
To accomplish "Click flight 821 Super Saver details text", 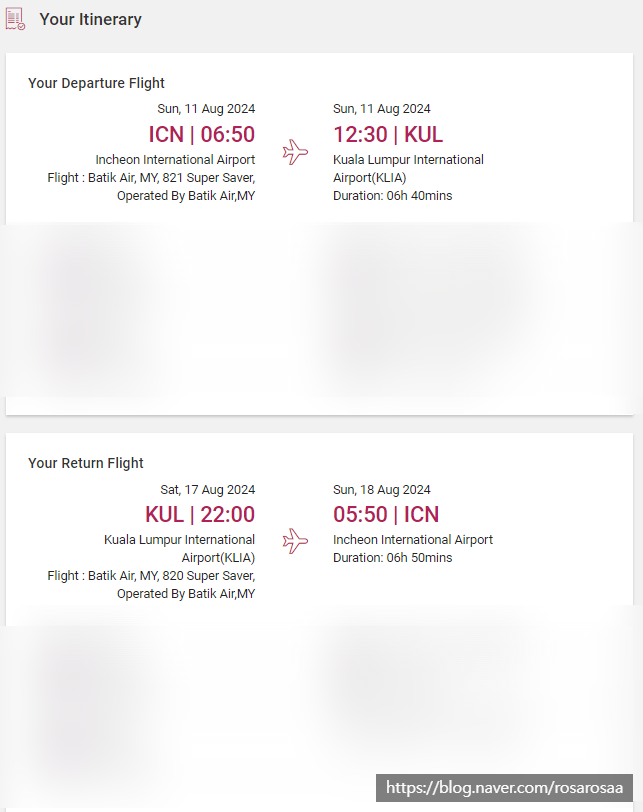I will click(151, 178).
